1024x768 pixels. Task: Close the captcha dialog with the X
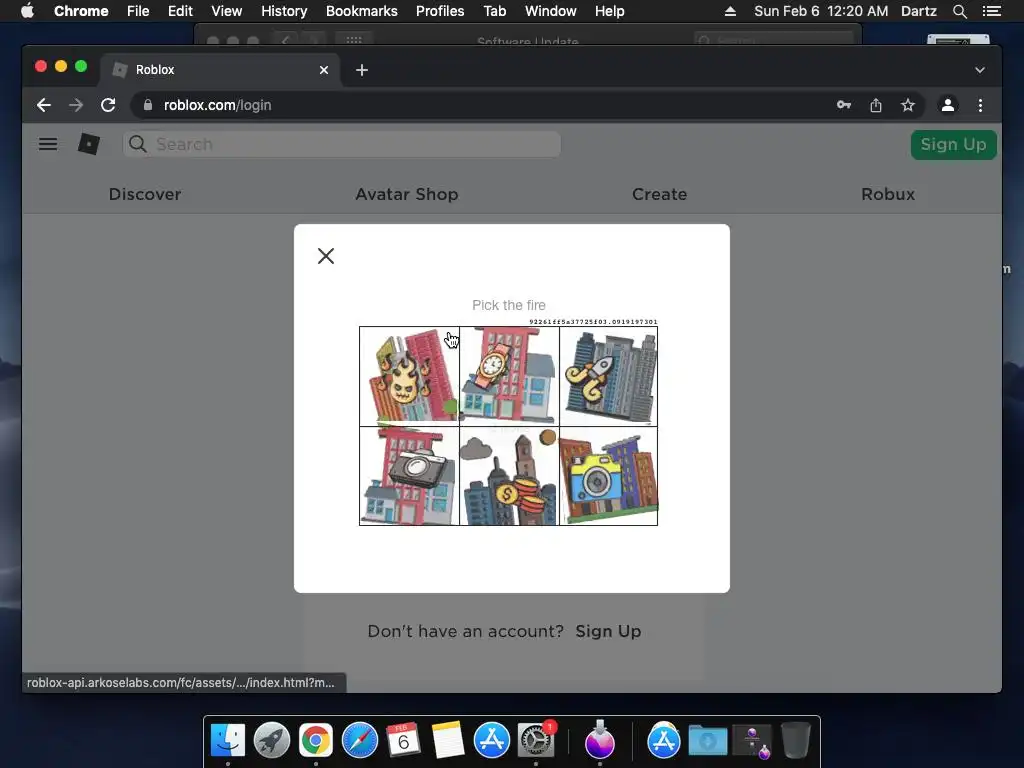[x=326, y=256]
